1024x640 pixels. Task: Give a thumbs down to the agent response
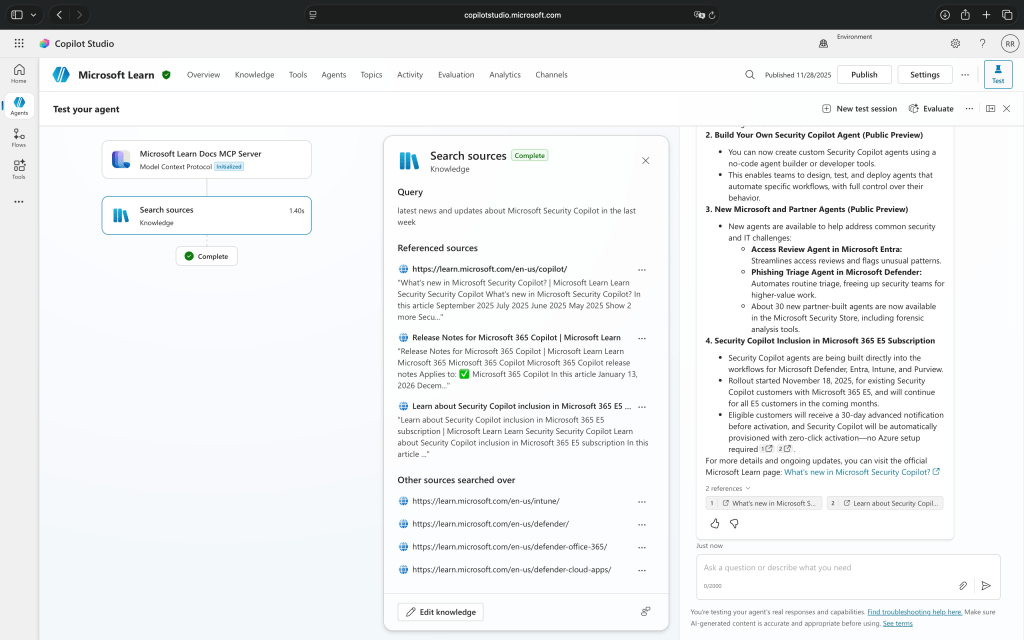(x=735, y=523)
